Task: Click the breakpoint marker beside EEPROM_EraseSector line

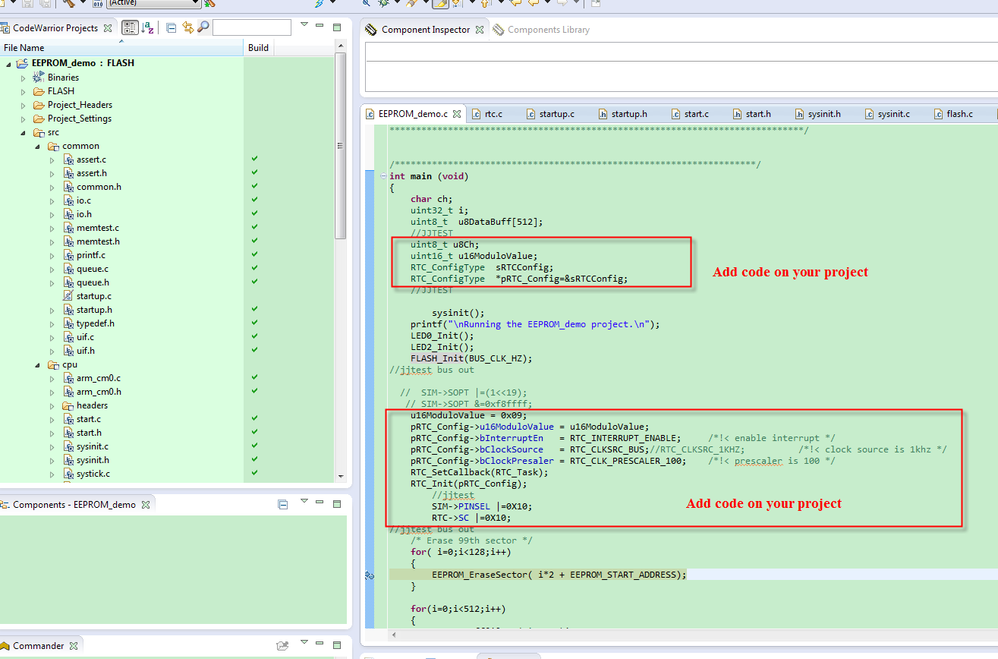Action: click(369, 575)
